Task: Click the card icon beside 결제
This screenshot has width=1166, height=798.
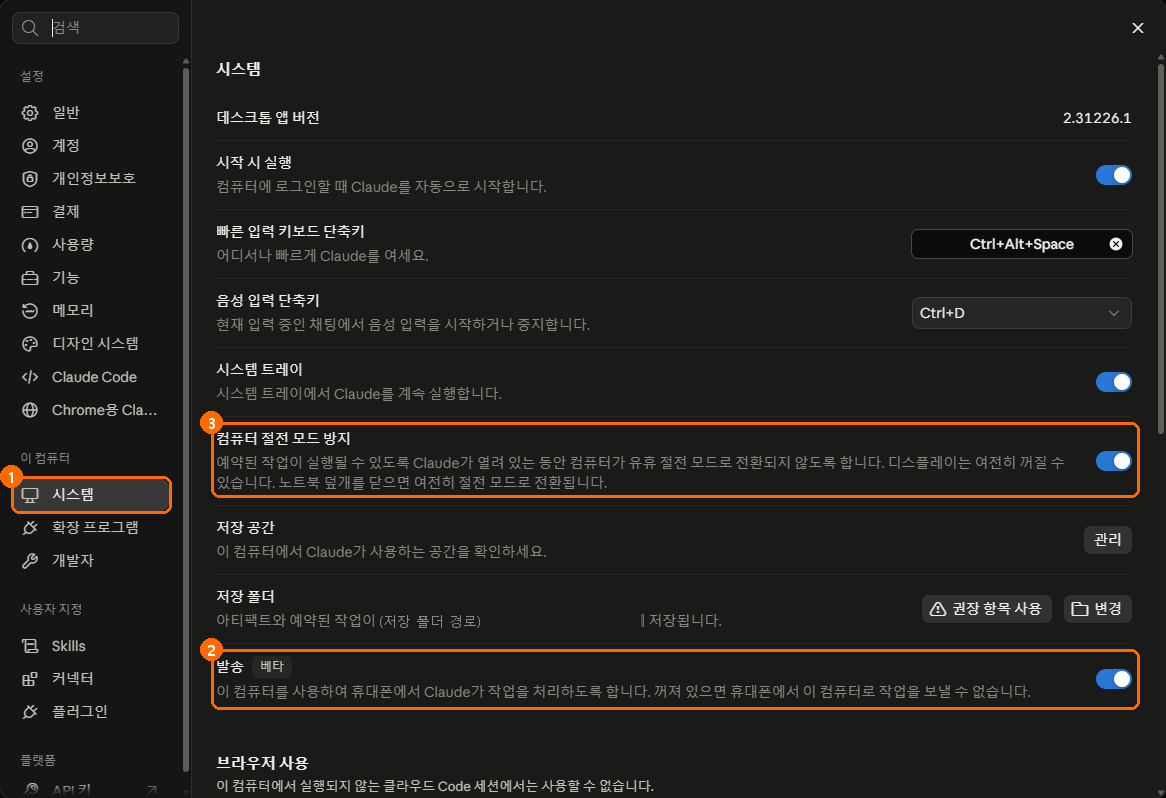Action: 30,212
